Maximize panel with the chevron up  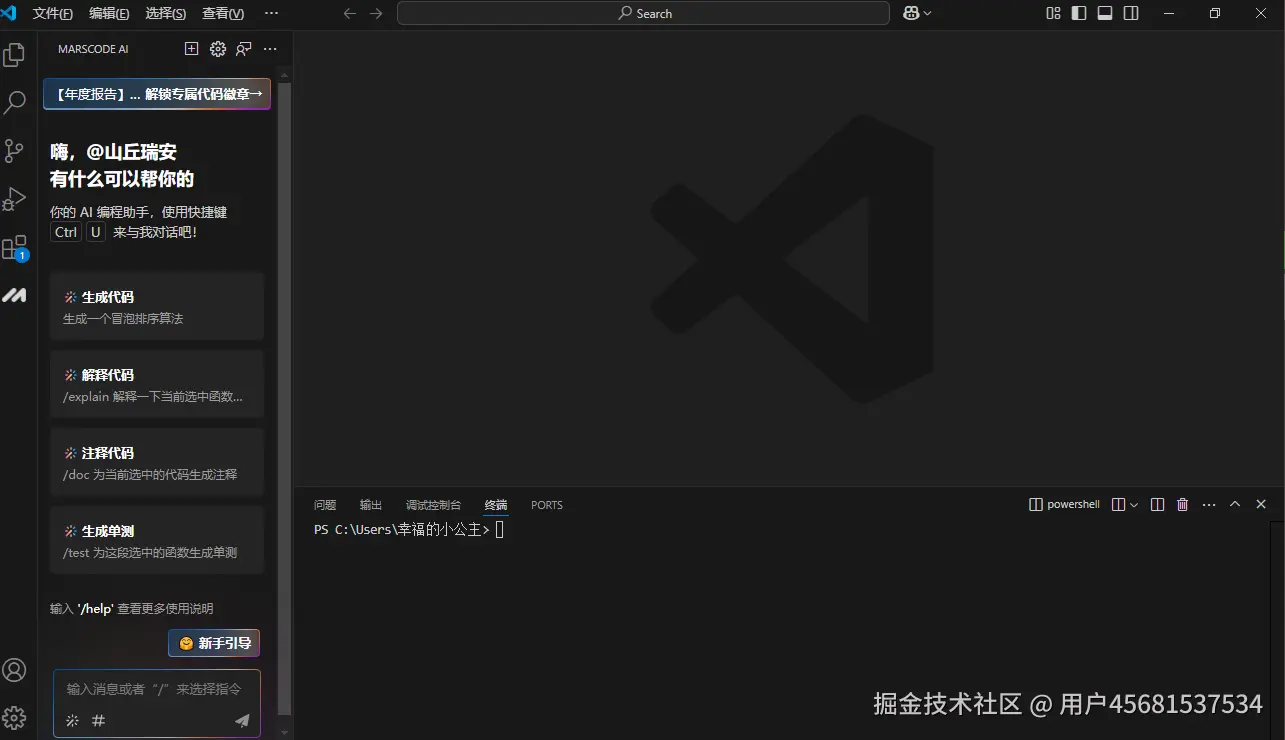(x=1235, y=504)
